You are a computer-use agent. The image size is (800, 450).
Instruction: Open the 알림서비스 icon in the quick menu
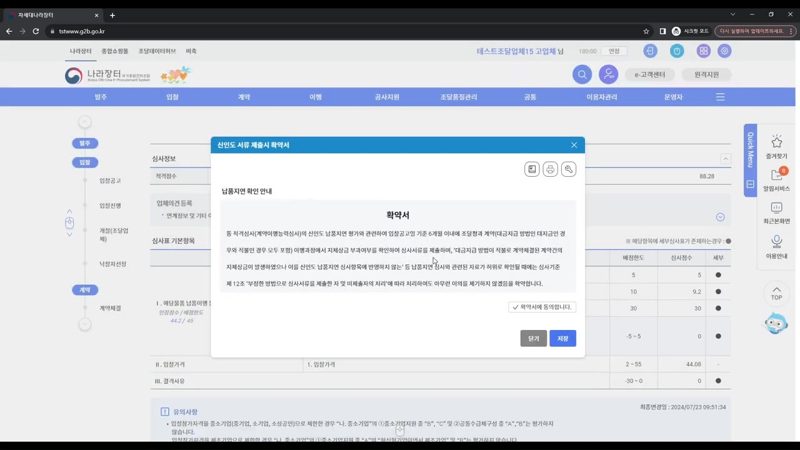click(777, 174)
